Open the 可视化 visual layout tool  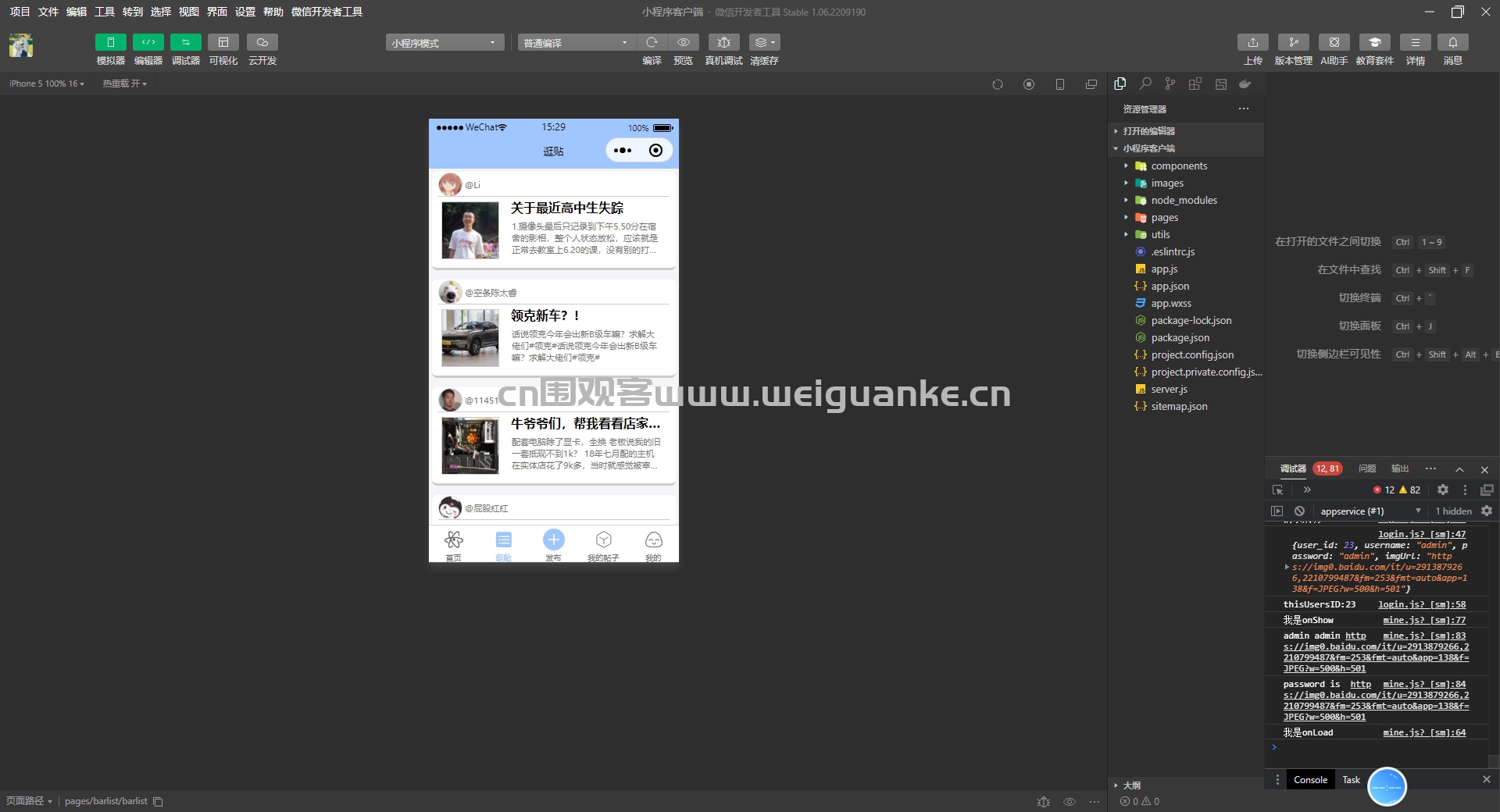point(223,42)
